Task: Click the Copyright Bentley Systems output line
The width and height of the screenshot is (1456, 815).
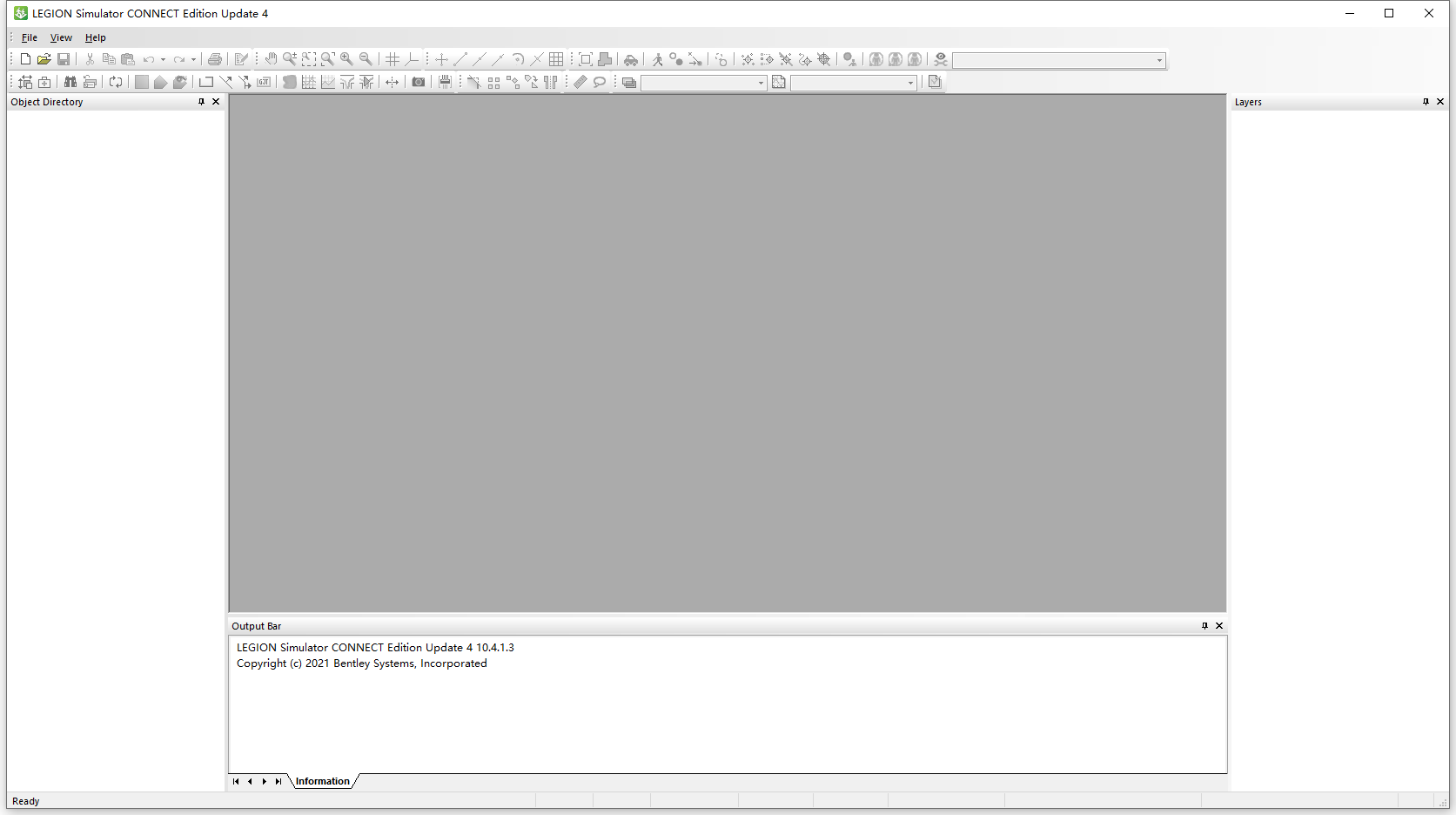Action: [x=362, y=663]
